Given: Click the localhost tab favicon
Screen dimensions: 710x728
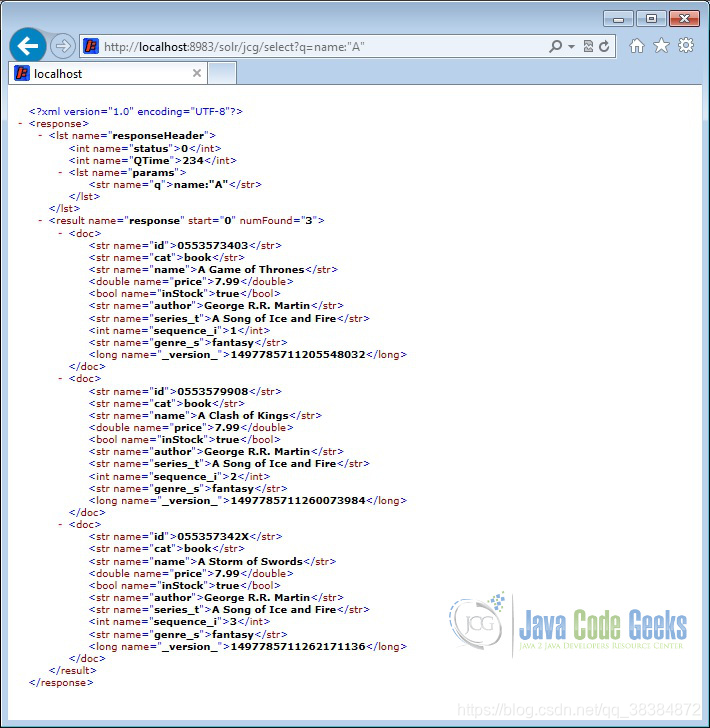Looking at the screenshot, I should 22,73.
